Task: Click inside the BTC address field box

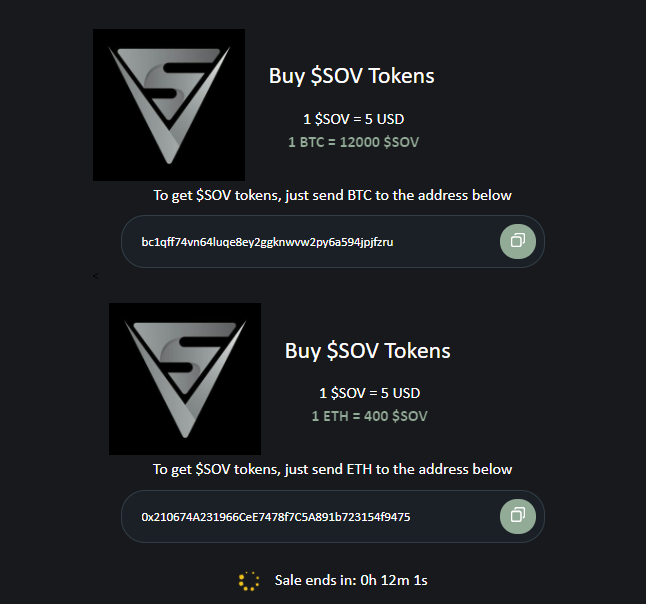Action: tap(333, 241)
